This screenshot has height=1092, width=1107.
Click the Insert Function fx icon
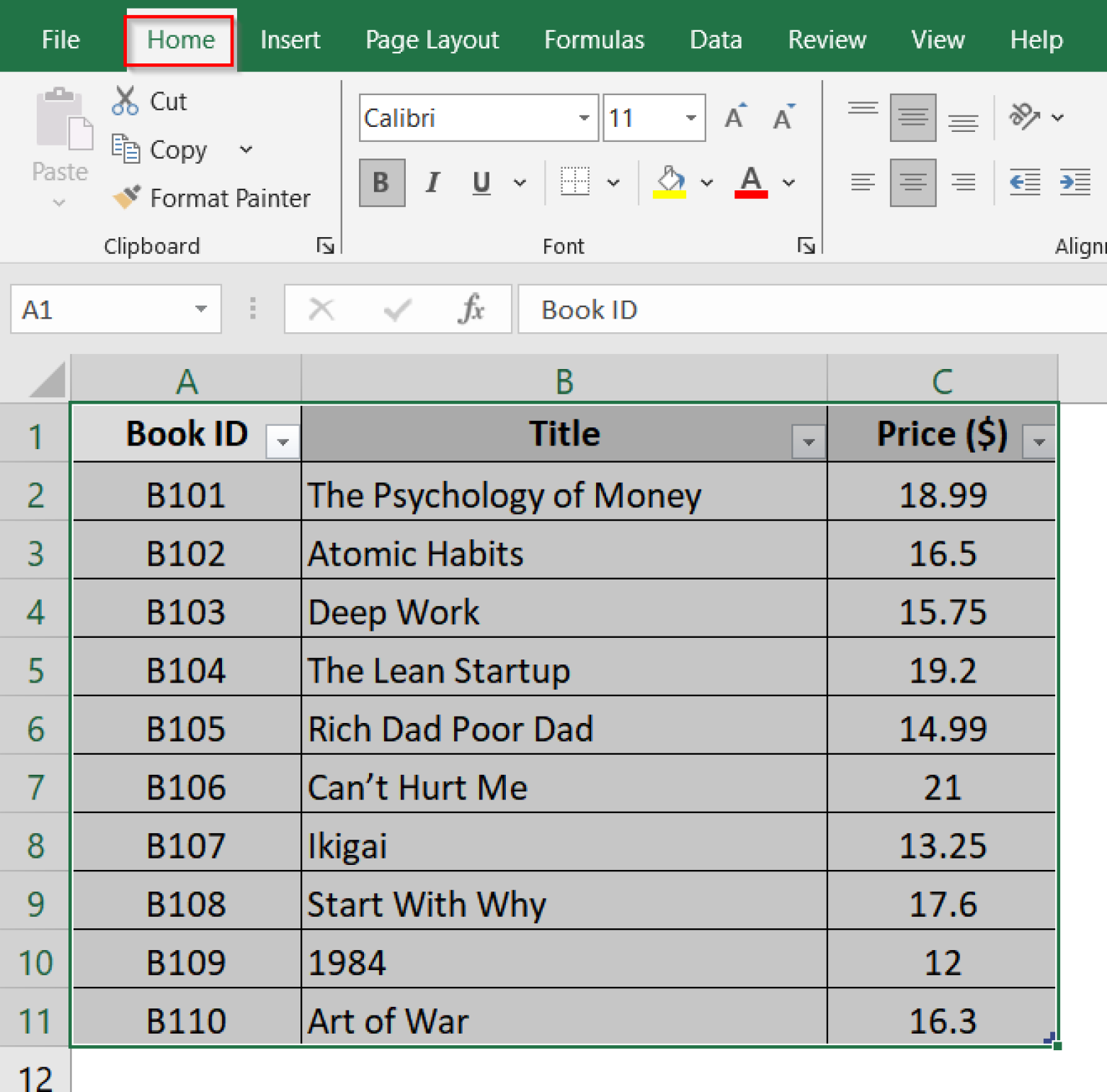click(x=471, y=309)
